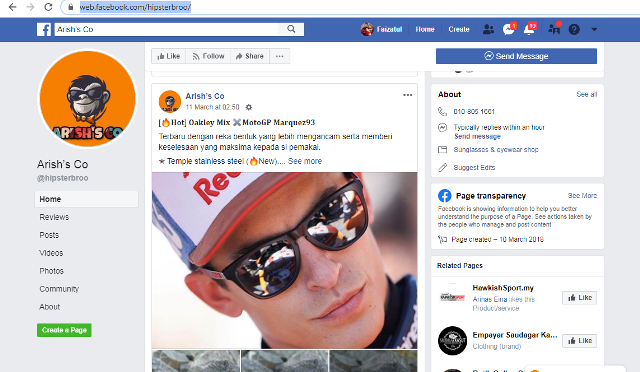640x372 pixels.
Task: Share the Arish's Co page
Action: (250, 56)
